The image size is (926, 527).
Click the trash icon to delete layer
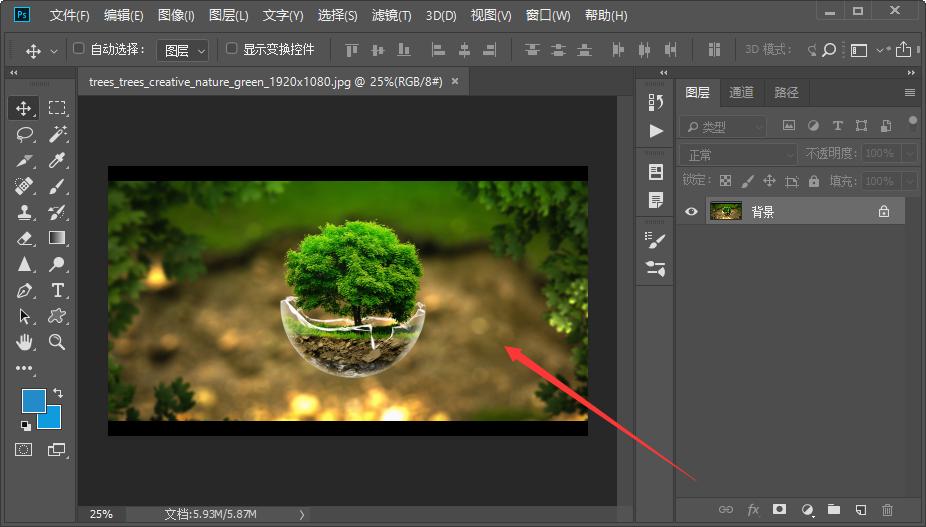pyautogui.click(x=886, y=509)
